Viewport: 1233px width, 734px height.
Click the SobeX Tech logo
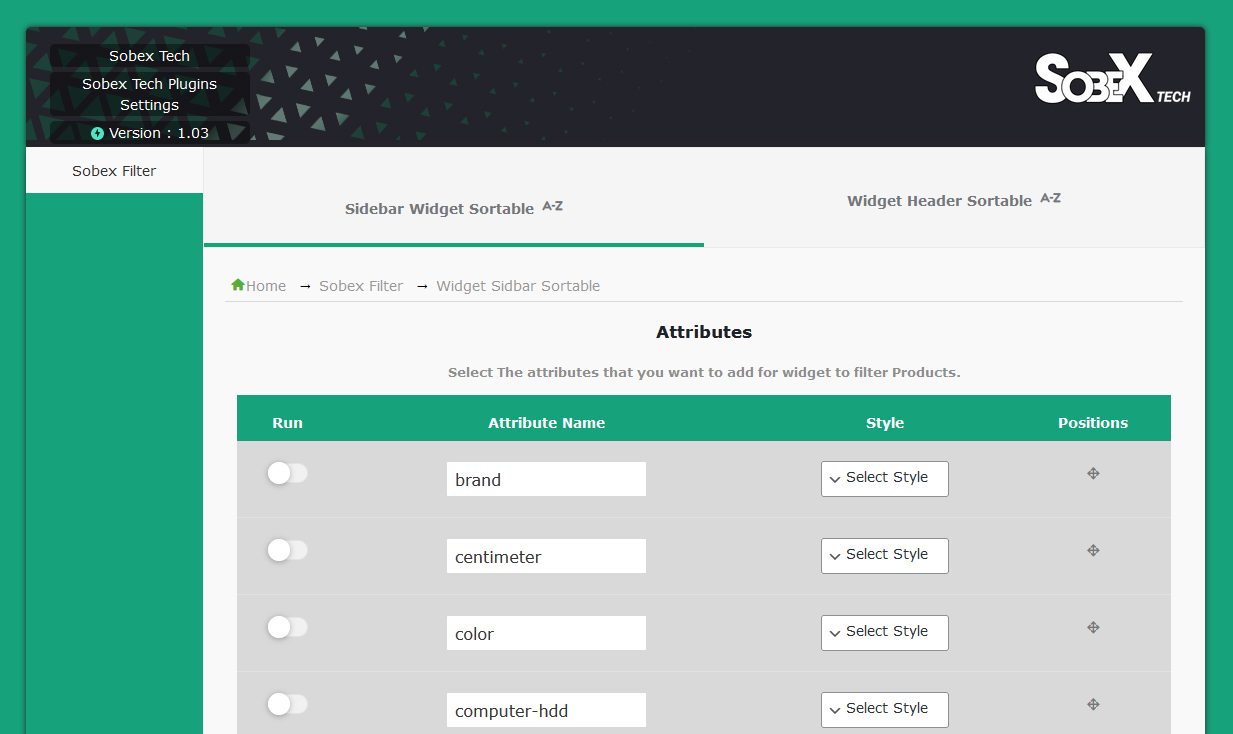[1112, 78]
